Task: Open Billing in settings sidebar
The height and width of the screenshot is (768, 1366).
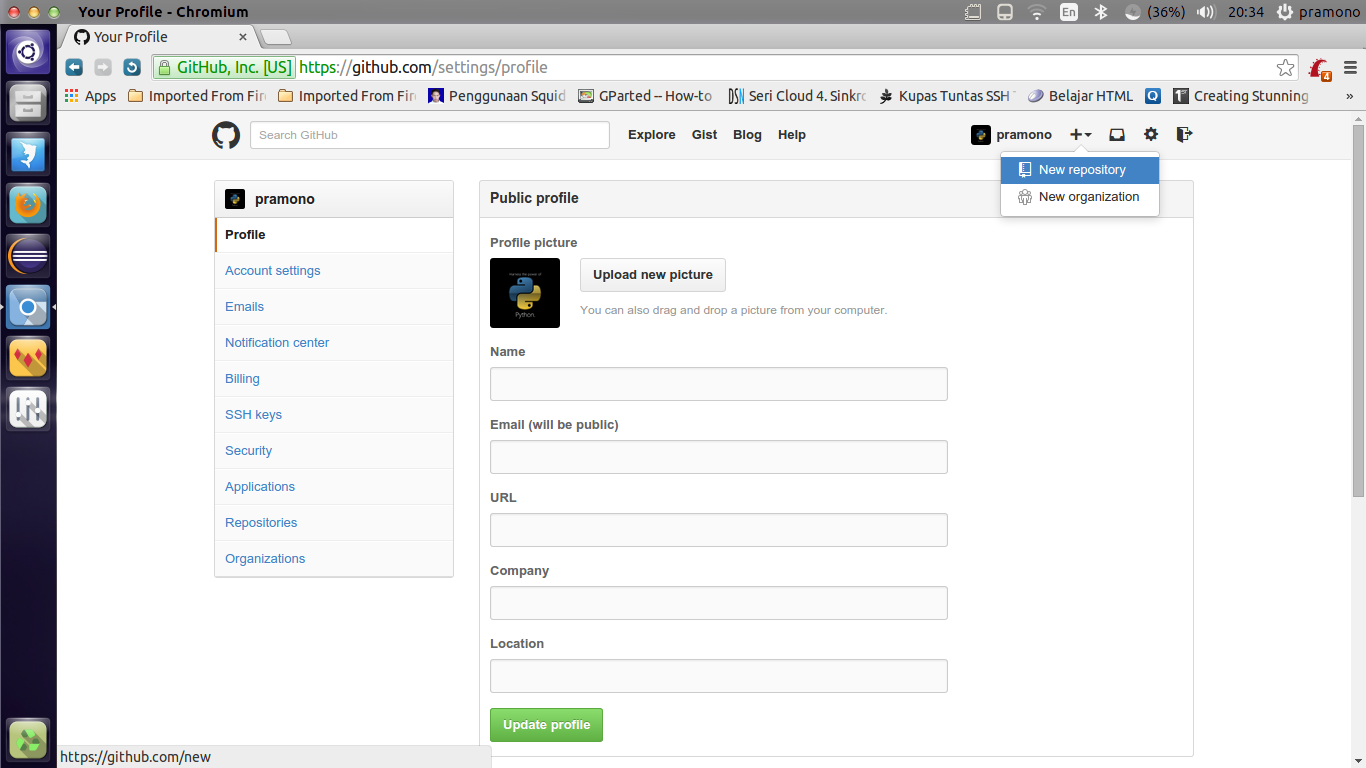Action: click(334, 379)
